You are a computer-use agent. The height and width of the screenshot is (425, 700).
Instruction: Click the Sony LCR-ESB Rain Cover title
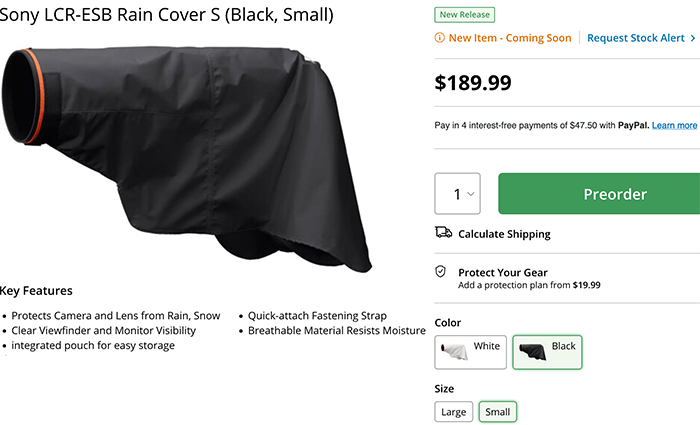(x=167, y=16)
